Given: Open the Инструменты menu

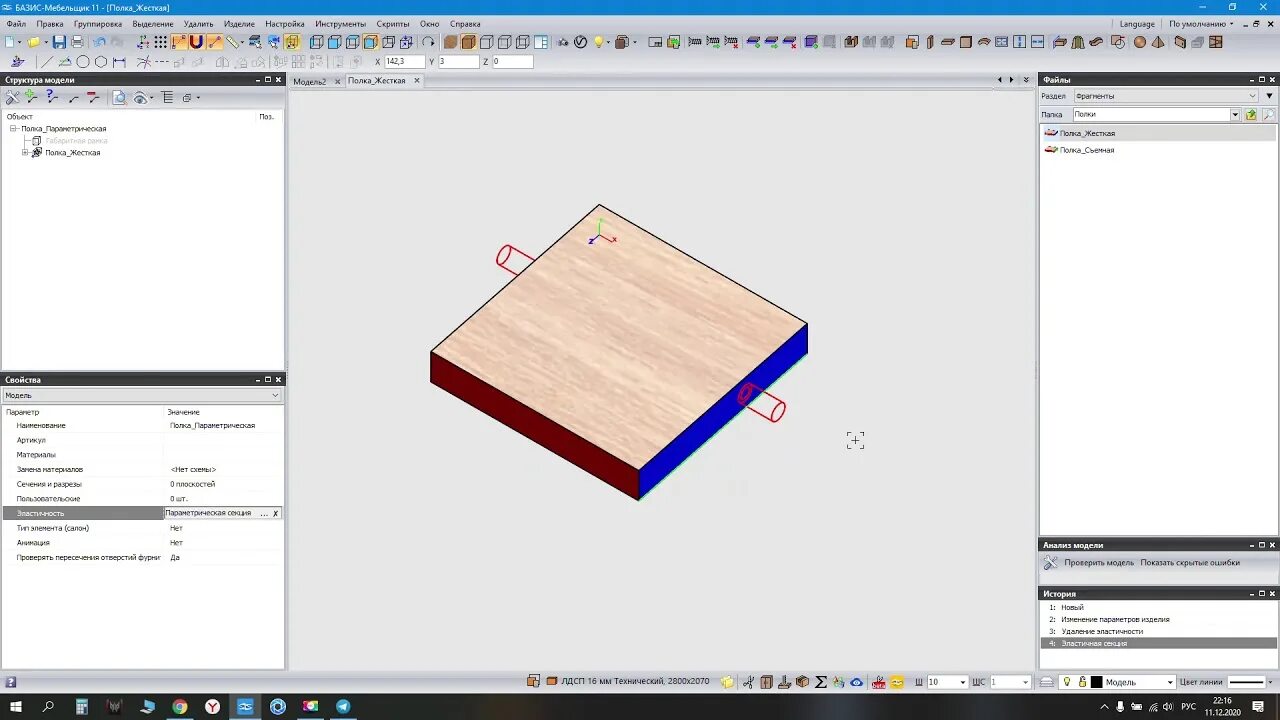Looking at the screenshot, I should pyautogui.click(x=341, y=24).
